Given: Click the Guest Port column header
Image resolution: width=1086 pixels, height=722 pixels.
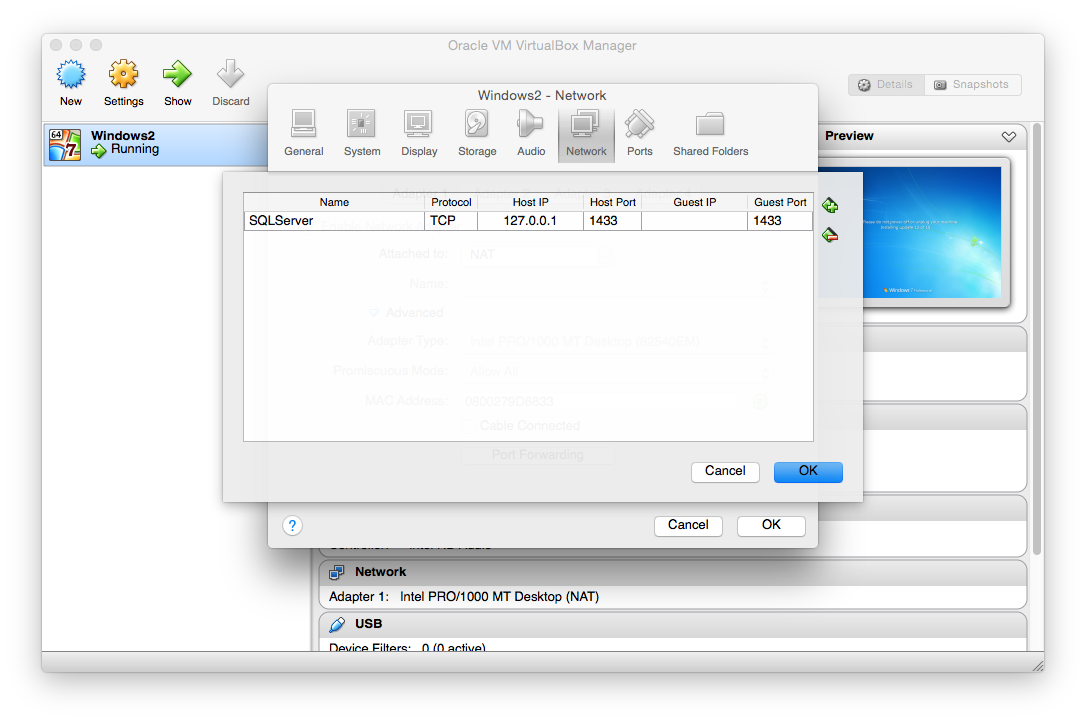Looking at the screenshot, I should 780,202.
